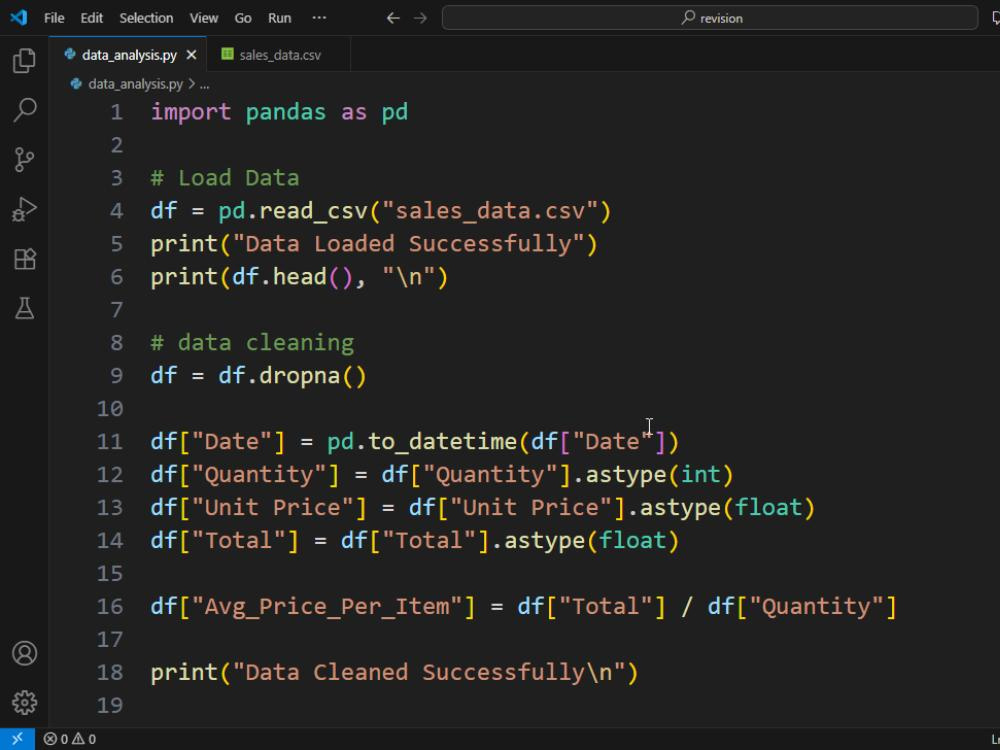Click the "Data Cleaned Successfully\n" string
Screen dimensions: 1000x750
[x=429, y=672]
